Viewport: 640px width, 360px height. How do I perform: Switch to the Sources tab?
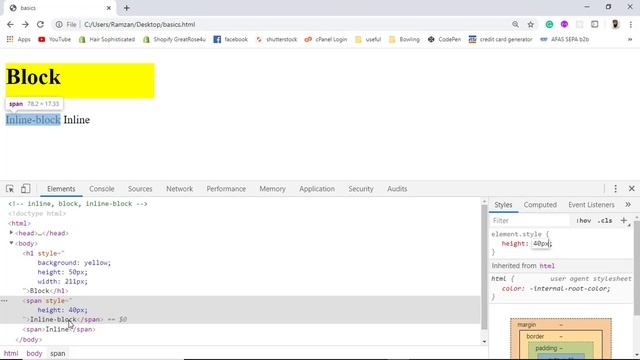click(x=140, y=189)
